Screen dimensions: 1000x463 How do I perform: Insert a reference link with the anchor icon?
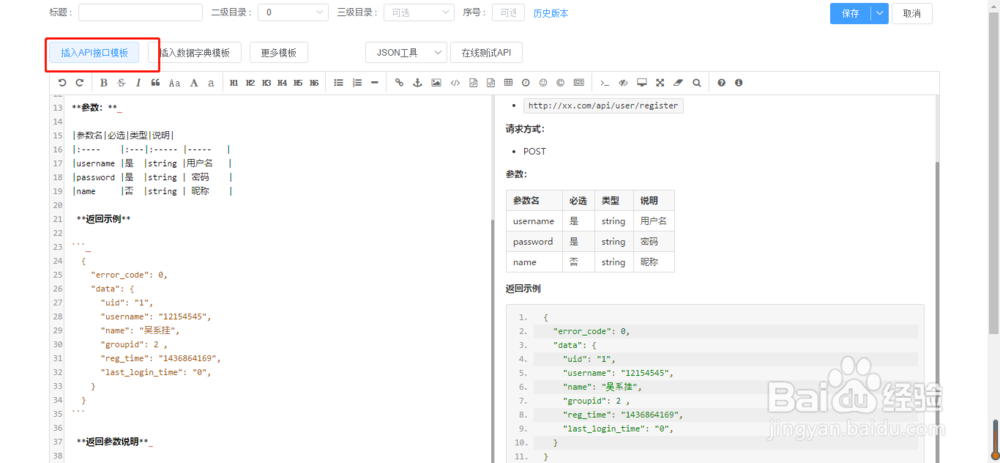click(418, 82)
